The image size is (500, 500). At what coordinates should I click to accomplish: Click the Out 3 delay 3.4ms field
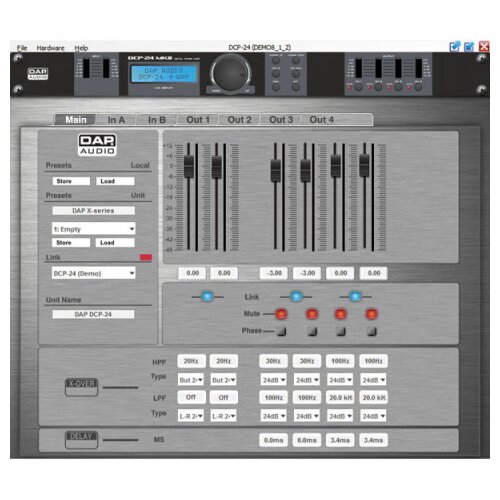340,440
